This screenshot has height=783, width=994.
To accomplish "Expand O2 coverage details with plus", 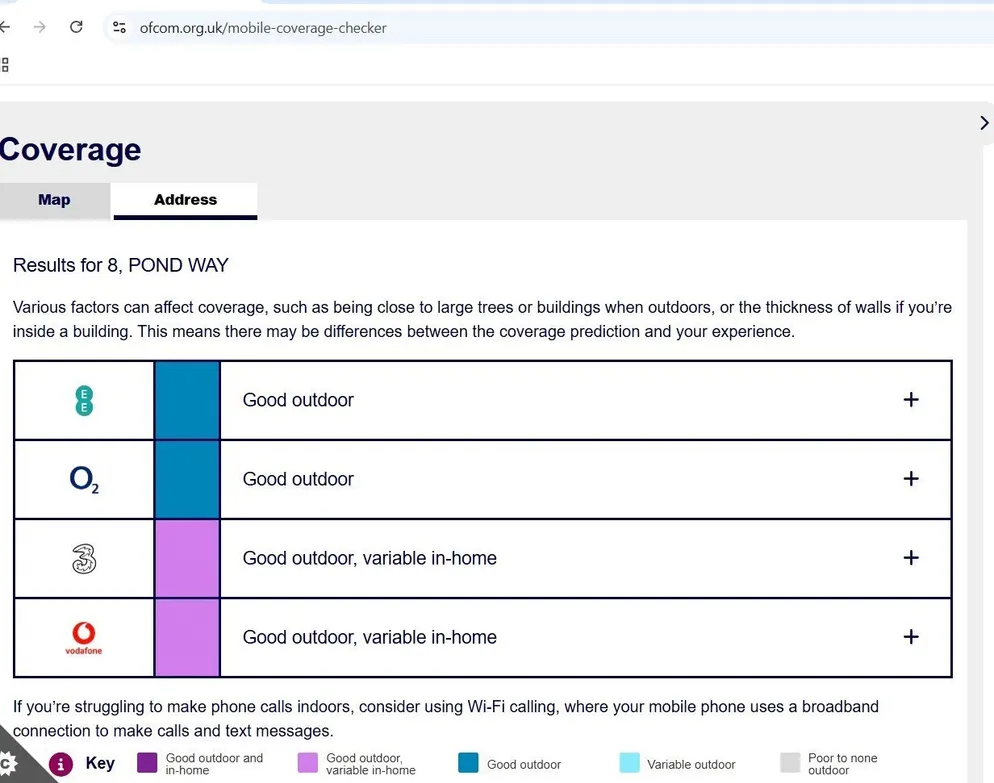I will pos(911,479).
